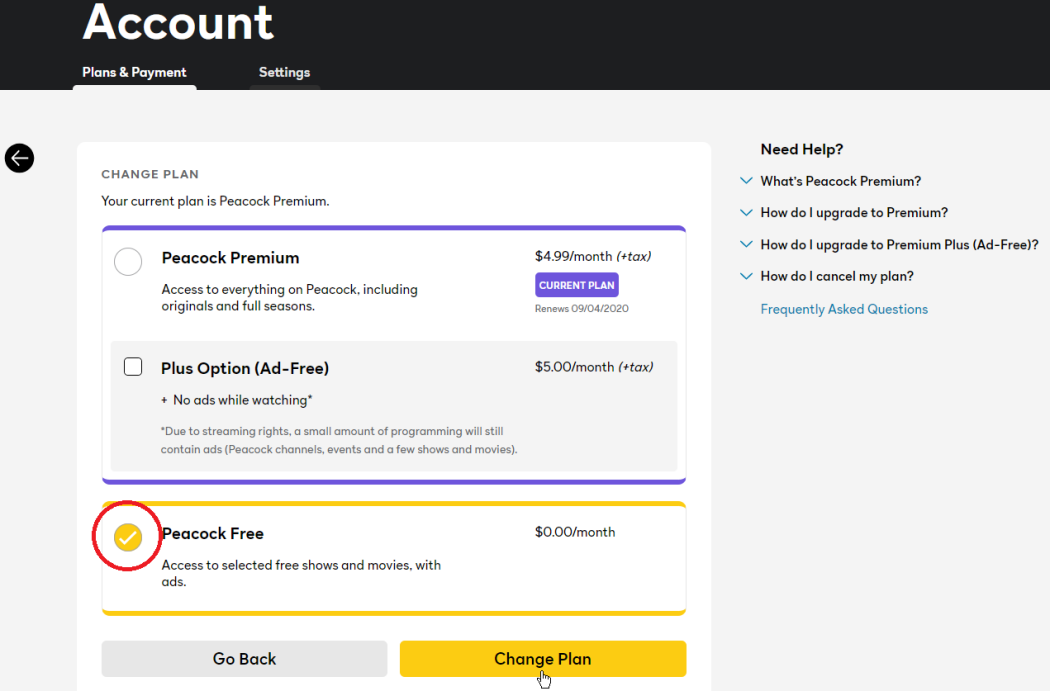
Task: Click the back arrow circle icon
Action: 19,157
